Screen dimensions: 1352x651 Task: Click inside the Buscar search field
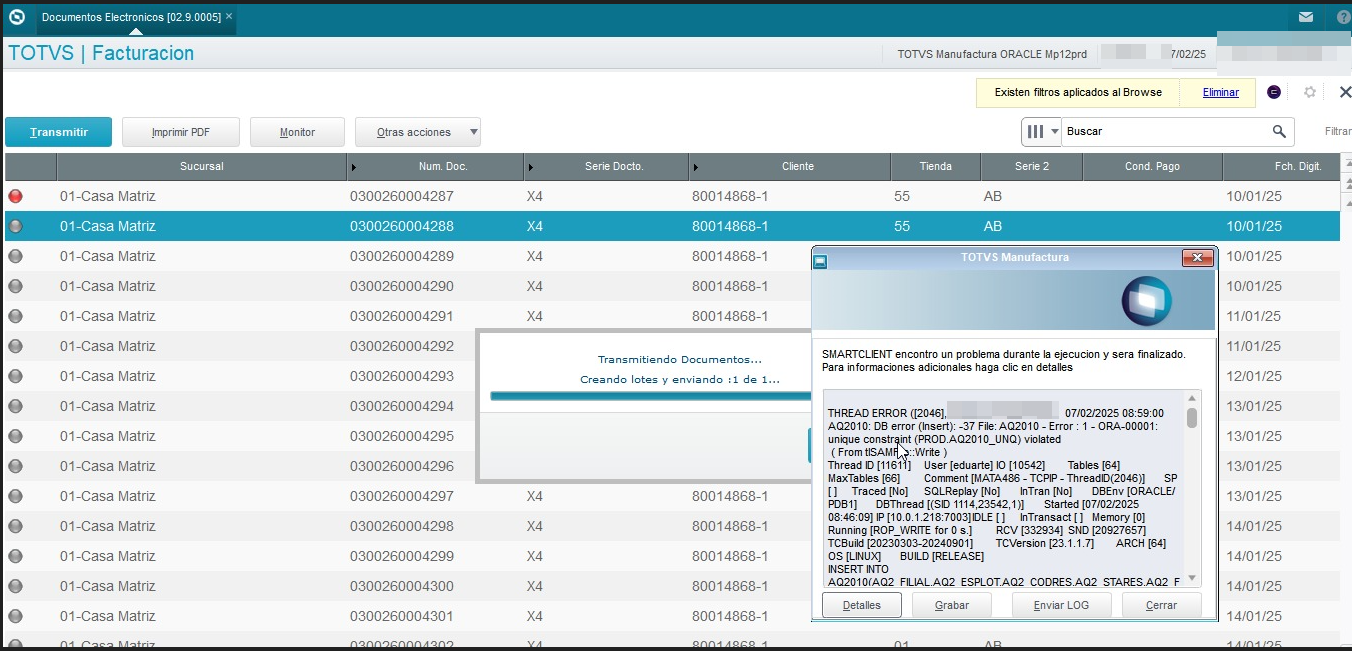[1160, 131]
